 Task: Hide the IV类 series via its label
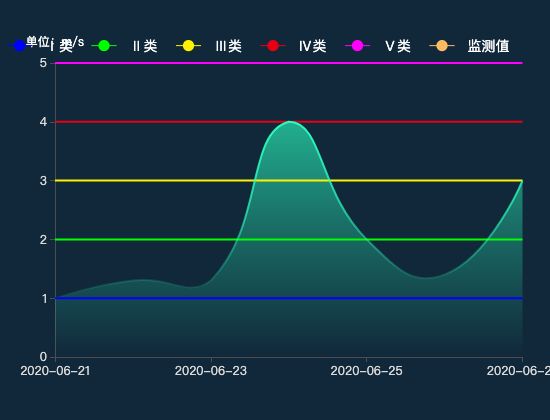313,46
